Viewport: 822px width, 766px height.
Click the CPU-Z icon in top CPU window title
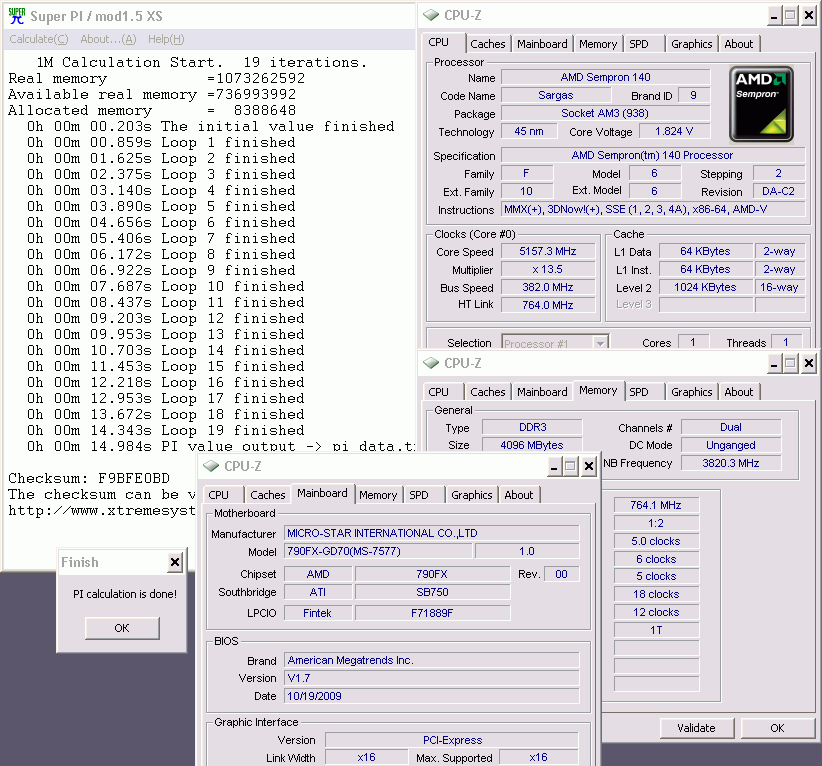(x=431, y=15)
